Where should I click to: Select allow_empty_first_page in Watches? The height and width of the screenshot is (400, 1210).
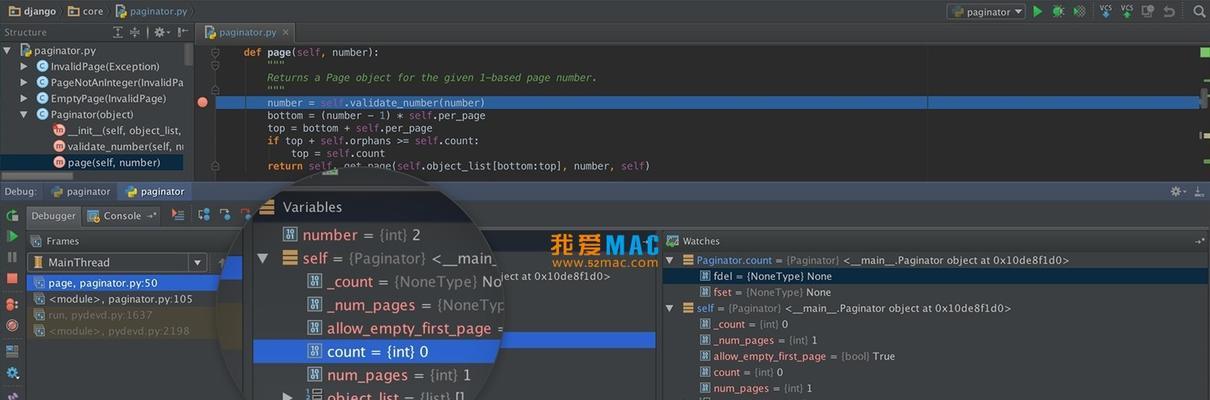coord(797,356)
